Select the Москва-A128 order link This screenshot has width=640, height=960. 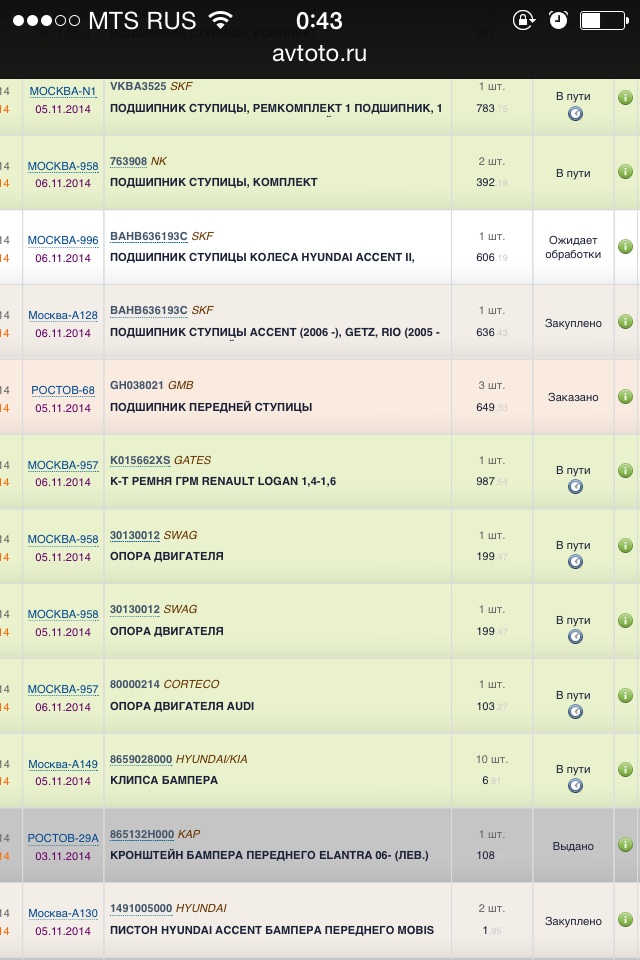tap(62, 315)
